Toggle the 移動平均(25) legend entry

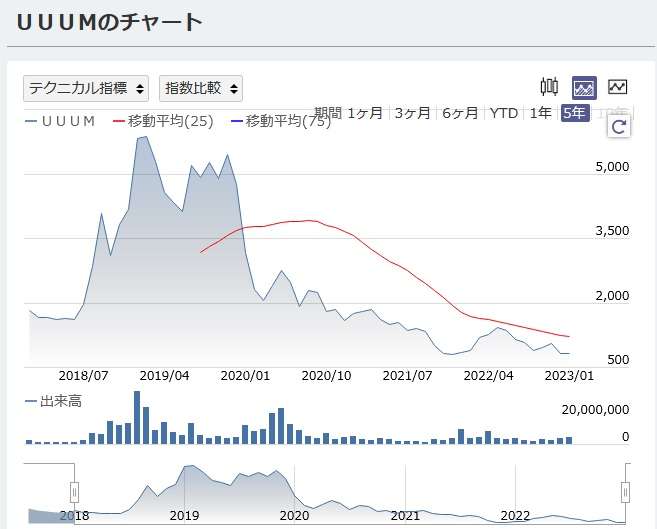pyautogui.click(x=163, y=121)
